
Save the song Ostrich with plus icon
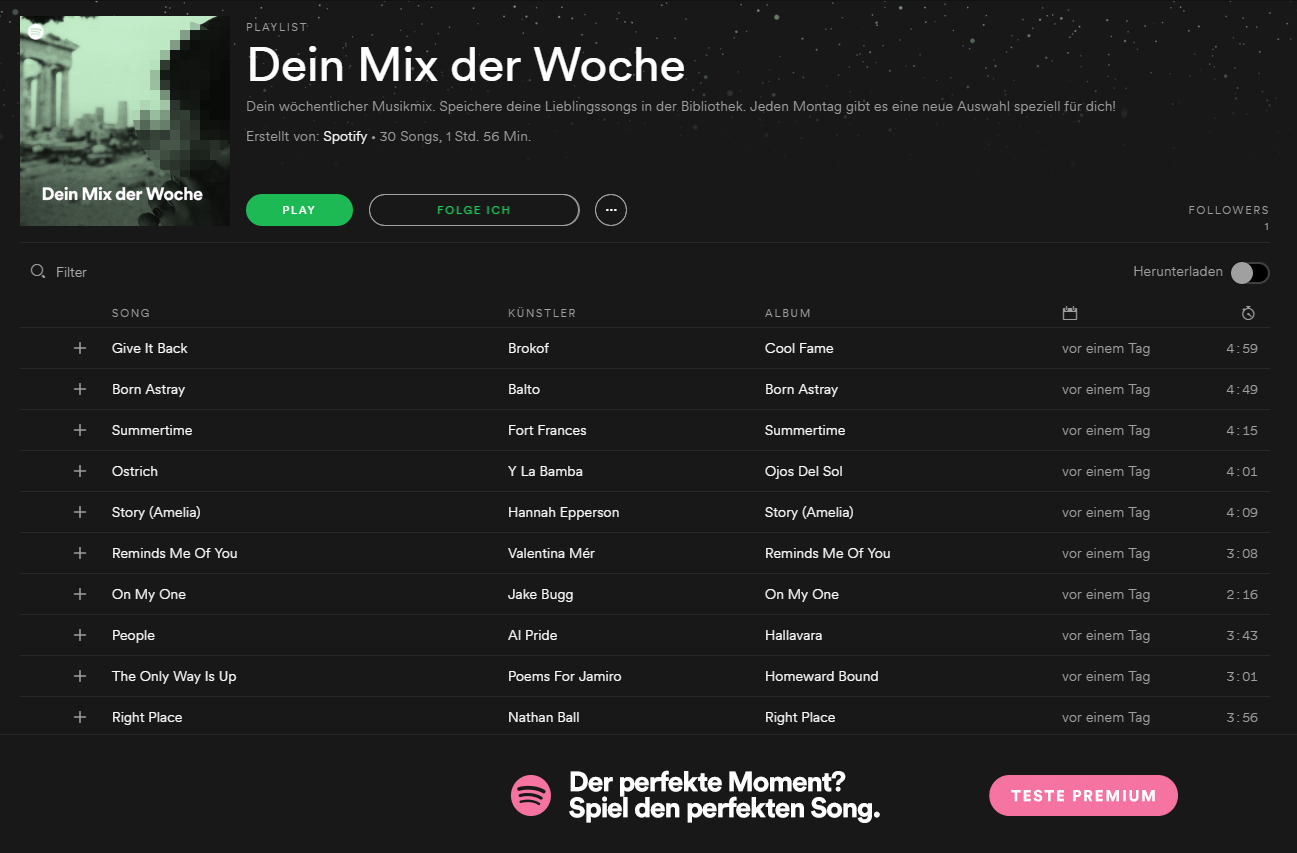click(80, 471)
